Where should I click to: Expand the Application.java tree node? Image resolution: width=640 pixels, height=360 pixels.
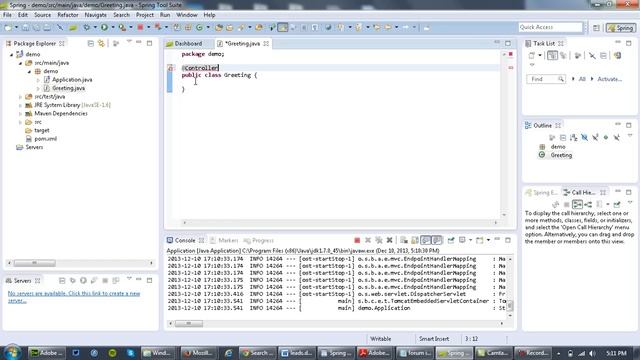click(x=38, y=80)
